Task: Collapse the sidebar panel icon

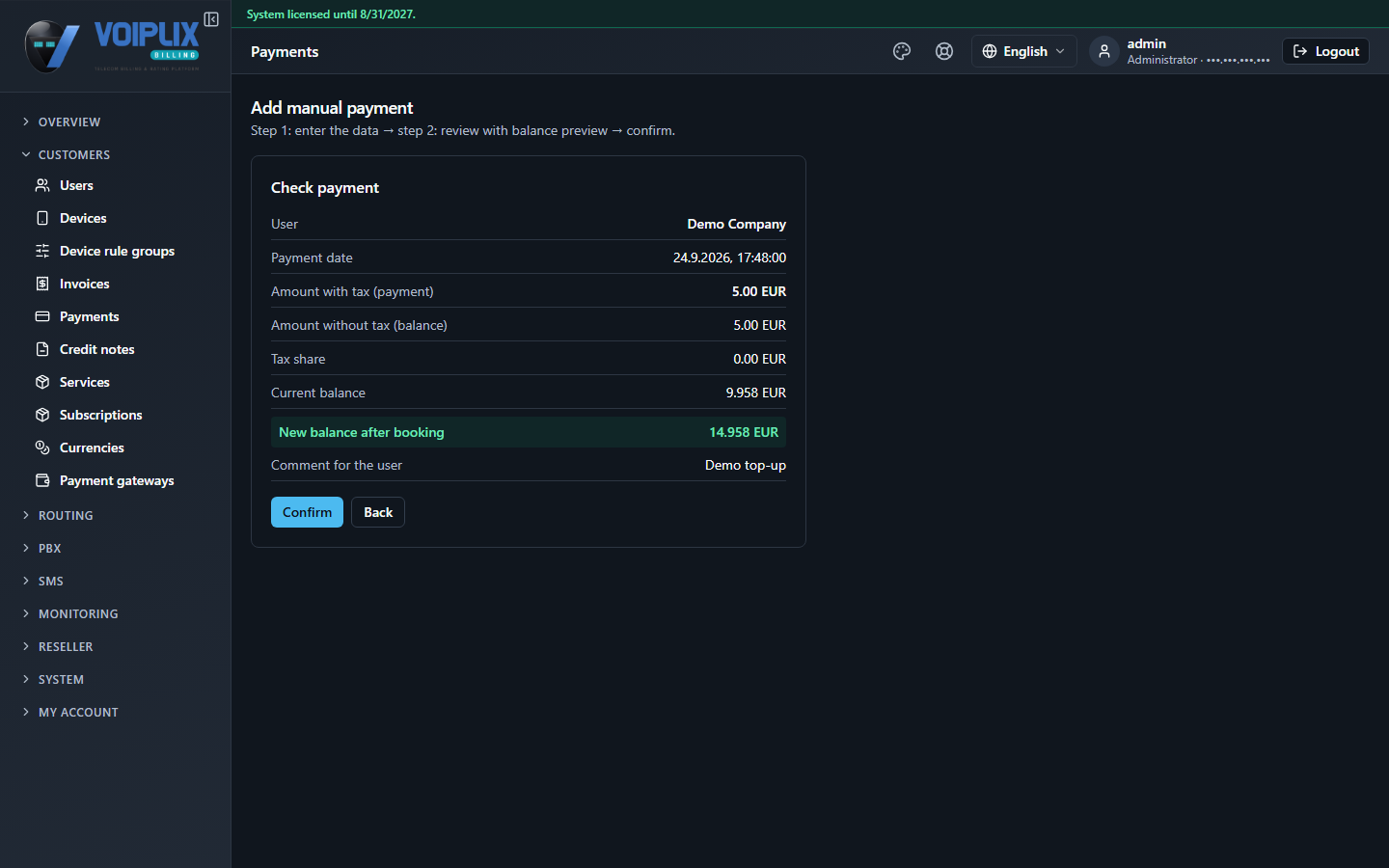Action: (211, 19)
